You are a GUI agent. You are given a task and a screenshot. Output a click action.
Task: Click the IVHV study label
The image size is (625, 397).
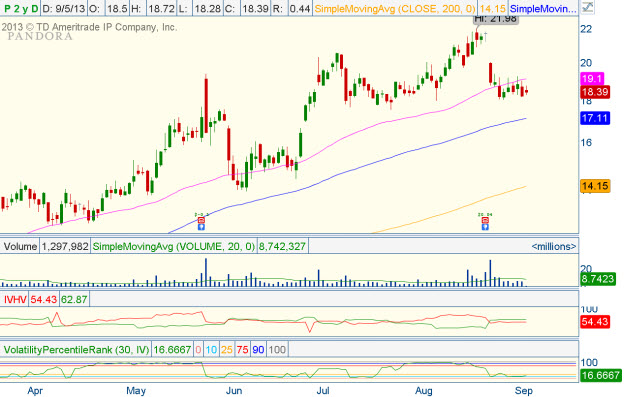pos(15,299)
